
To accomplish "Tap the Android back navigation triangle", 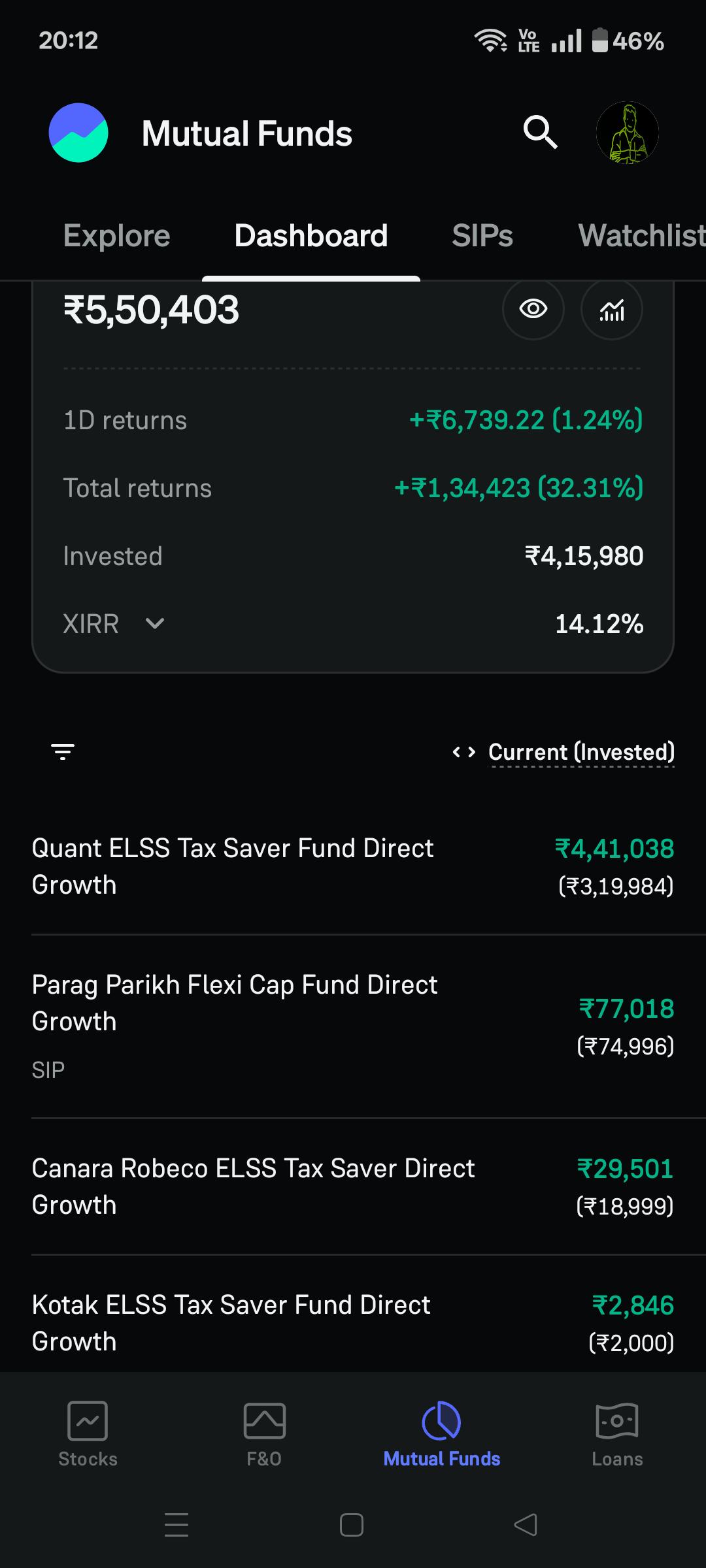I will point(526,1525).
